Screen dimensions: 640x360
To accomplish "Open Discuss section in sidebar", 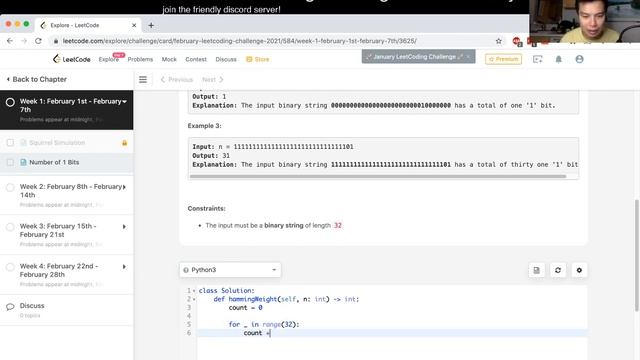I will pyautogui.click(x=32, y=306).
